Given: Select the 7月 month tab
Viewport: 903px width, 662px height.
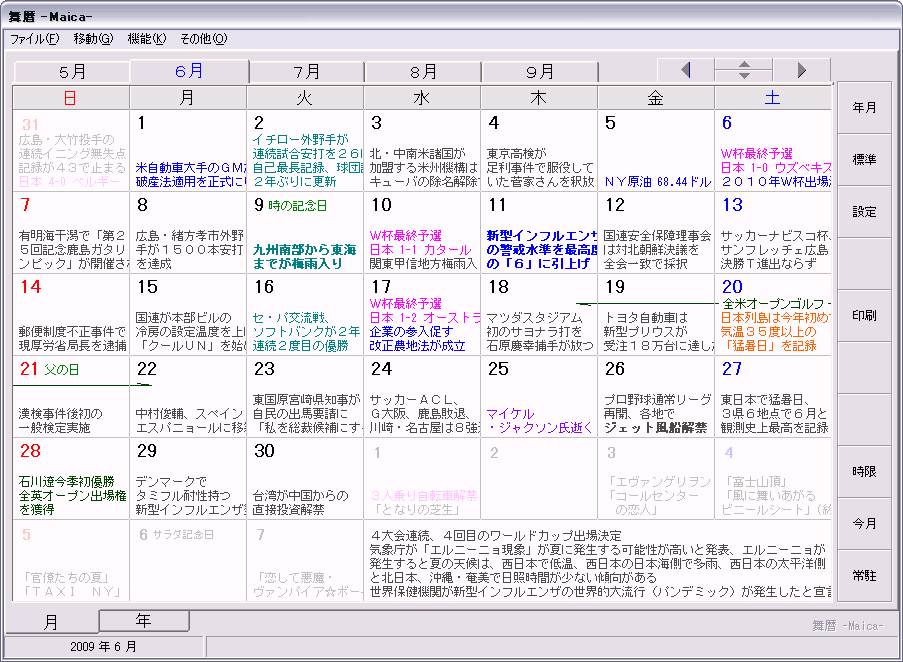Looking at the screenshot, I should click(307, 72).
